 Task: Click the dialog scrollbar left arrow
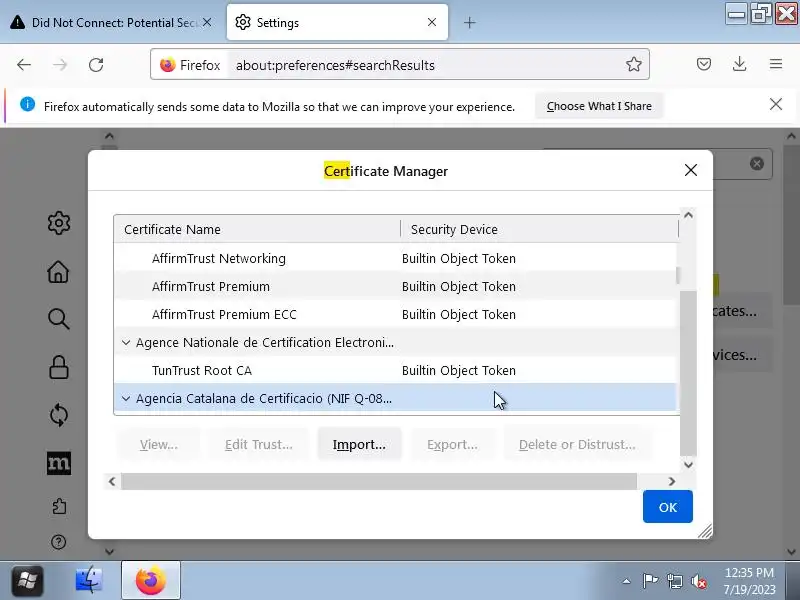click(x=112, y=481)
